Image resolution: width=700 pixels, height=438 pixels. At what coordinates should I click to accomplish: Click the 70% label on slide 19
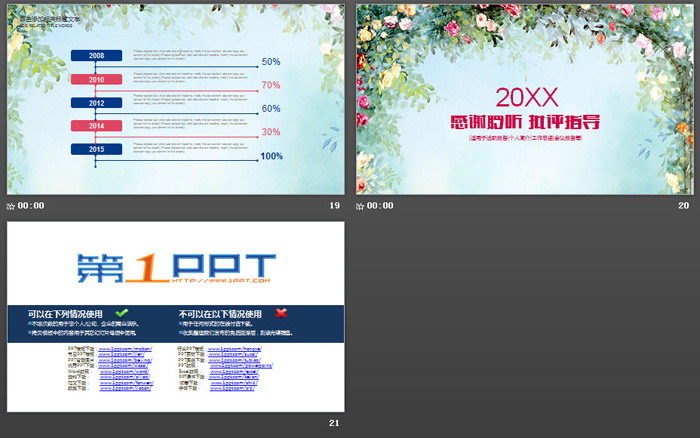[270, 85]
